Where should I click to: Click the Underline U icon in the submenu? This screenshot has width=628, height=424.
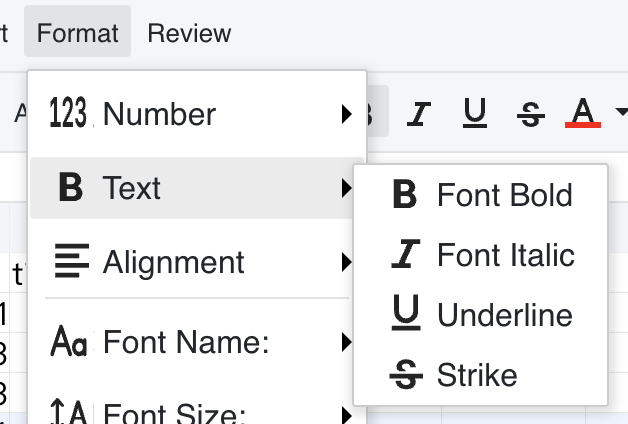point(405,315)
